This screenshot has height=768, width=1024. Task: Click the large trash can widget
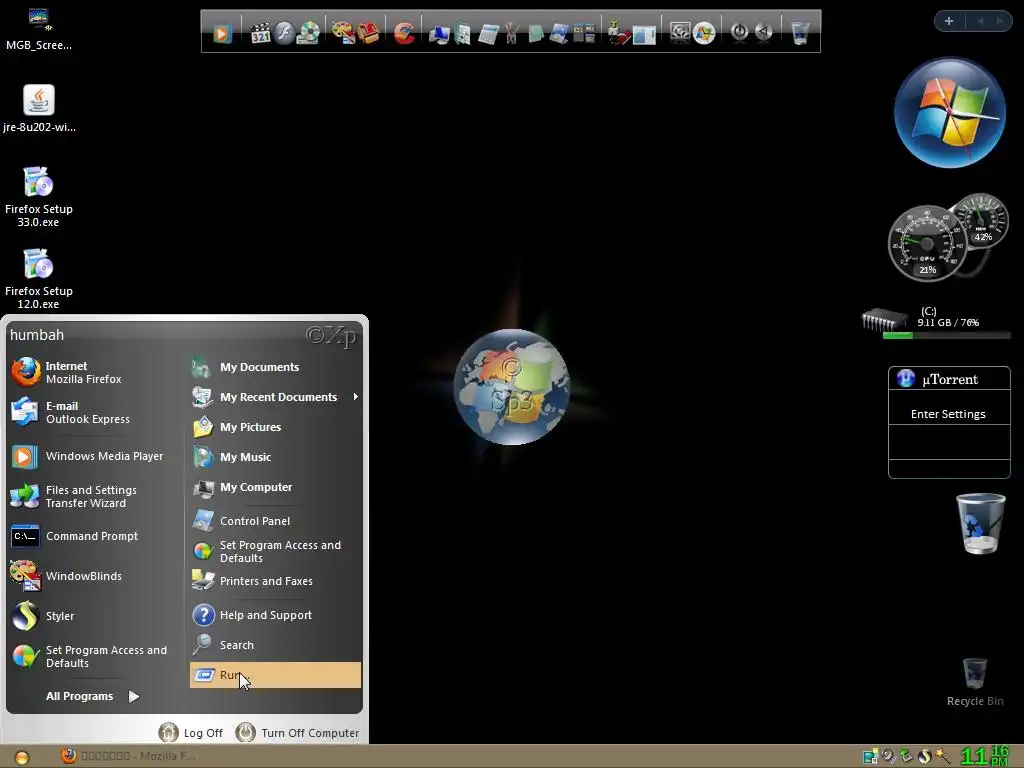[x=981, y=524]
